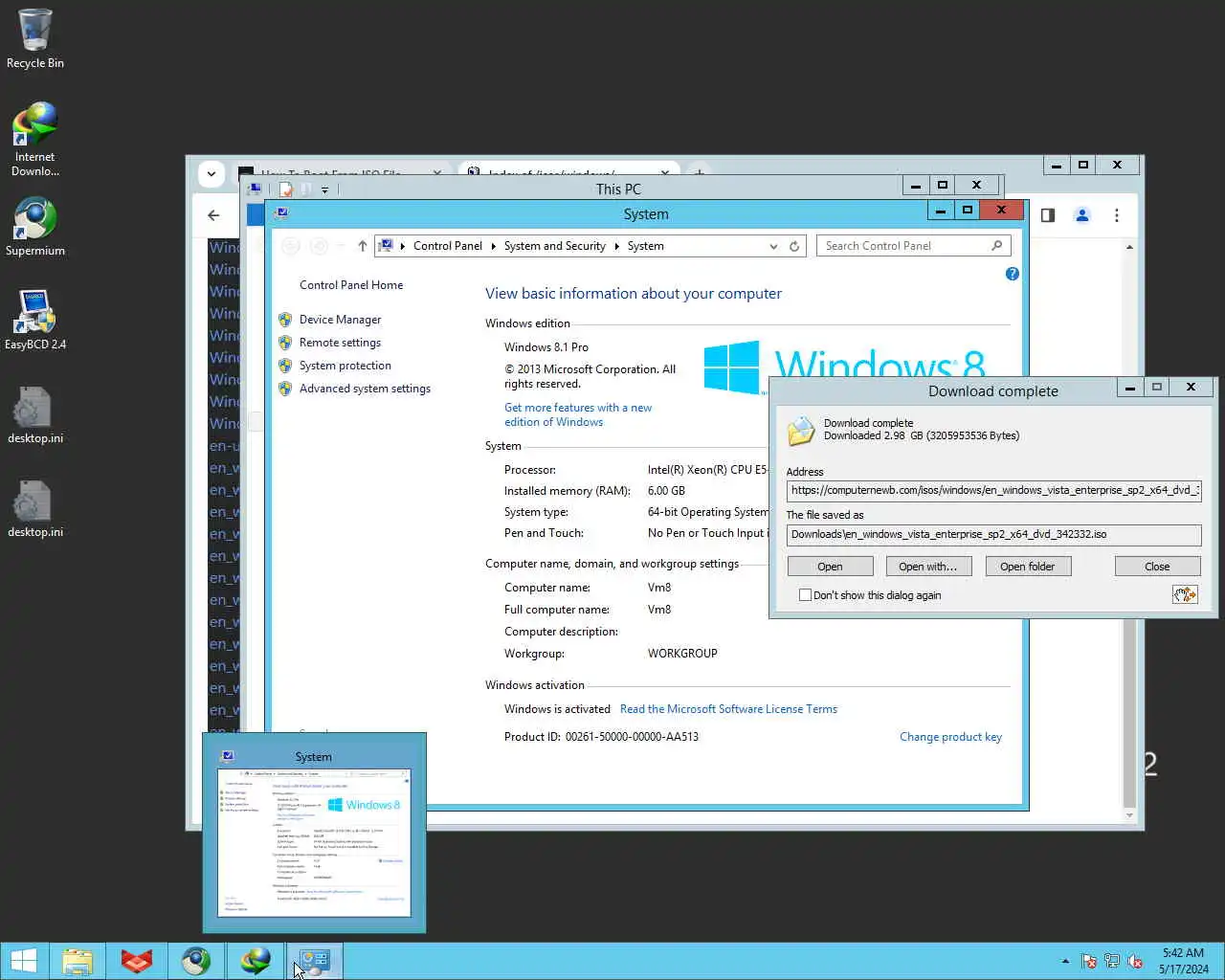Click browser vertical scrollbar down arrow

pyautogui.click(x=1129, y=815)
